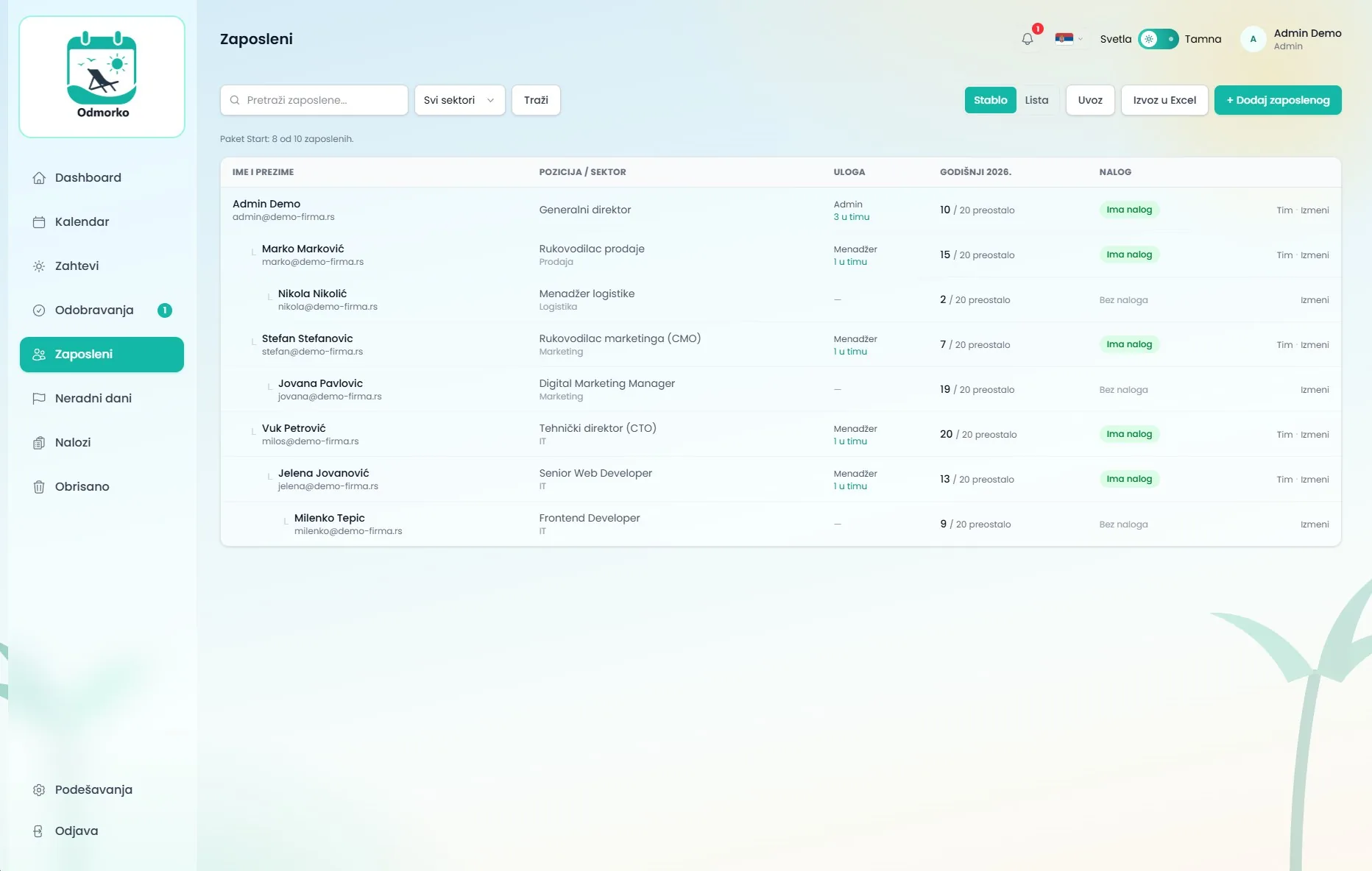
Task: Click the Serbian flag language icon
Action: 1064,39
